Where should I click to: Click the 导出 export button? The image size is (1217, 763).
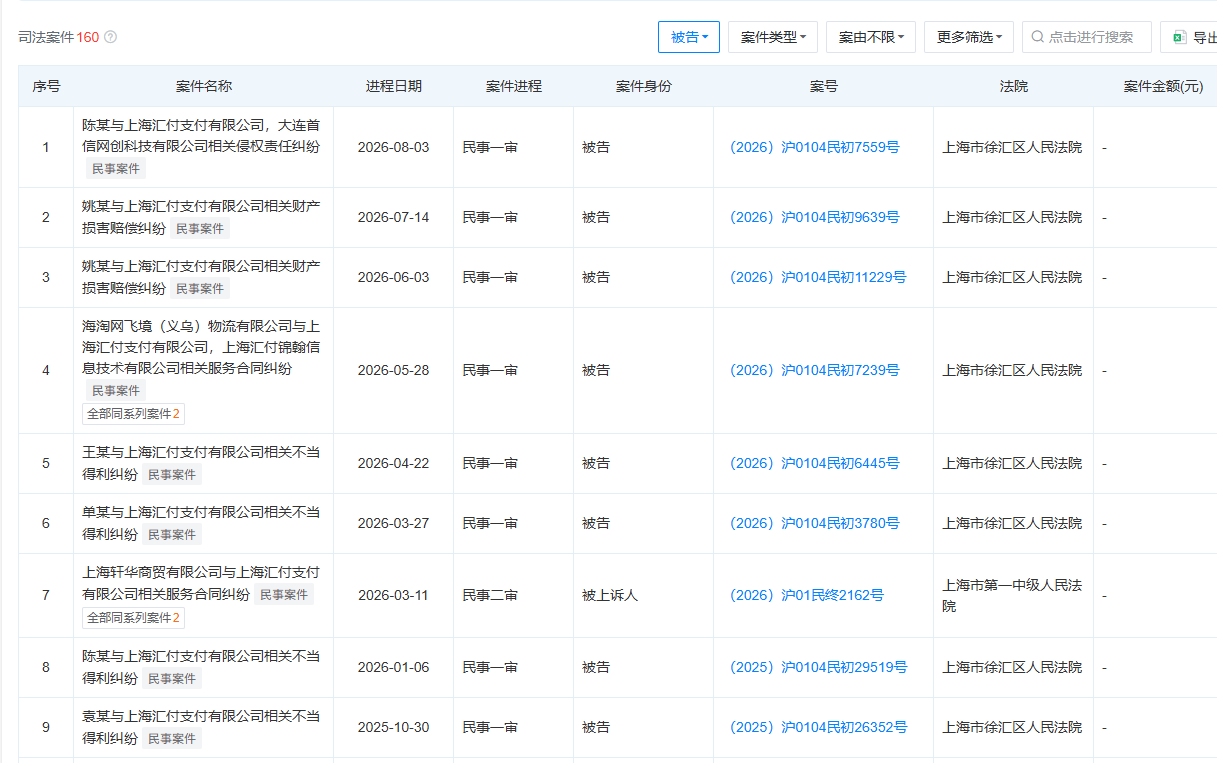[x=1190, y=37]
